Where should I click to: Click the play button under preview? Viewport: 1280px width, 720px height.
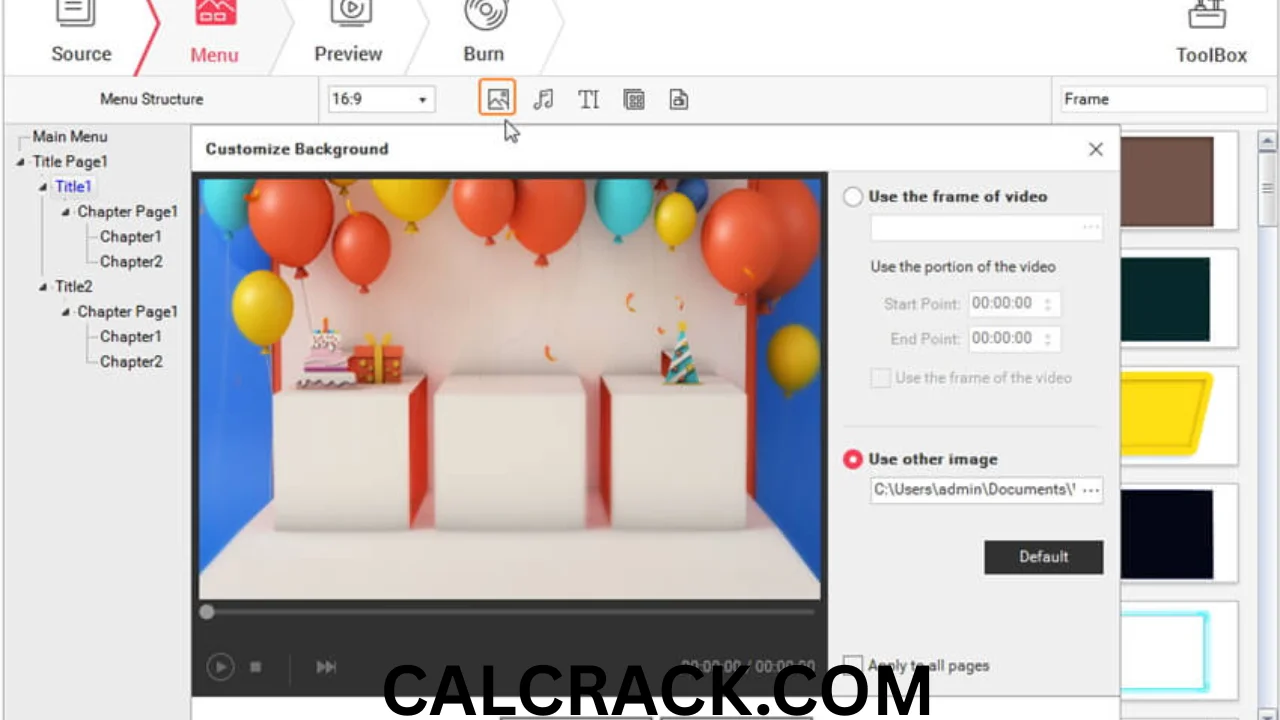point(220,666)
